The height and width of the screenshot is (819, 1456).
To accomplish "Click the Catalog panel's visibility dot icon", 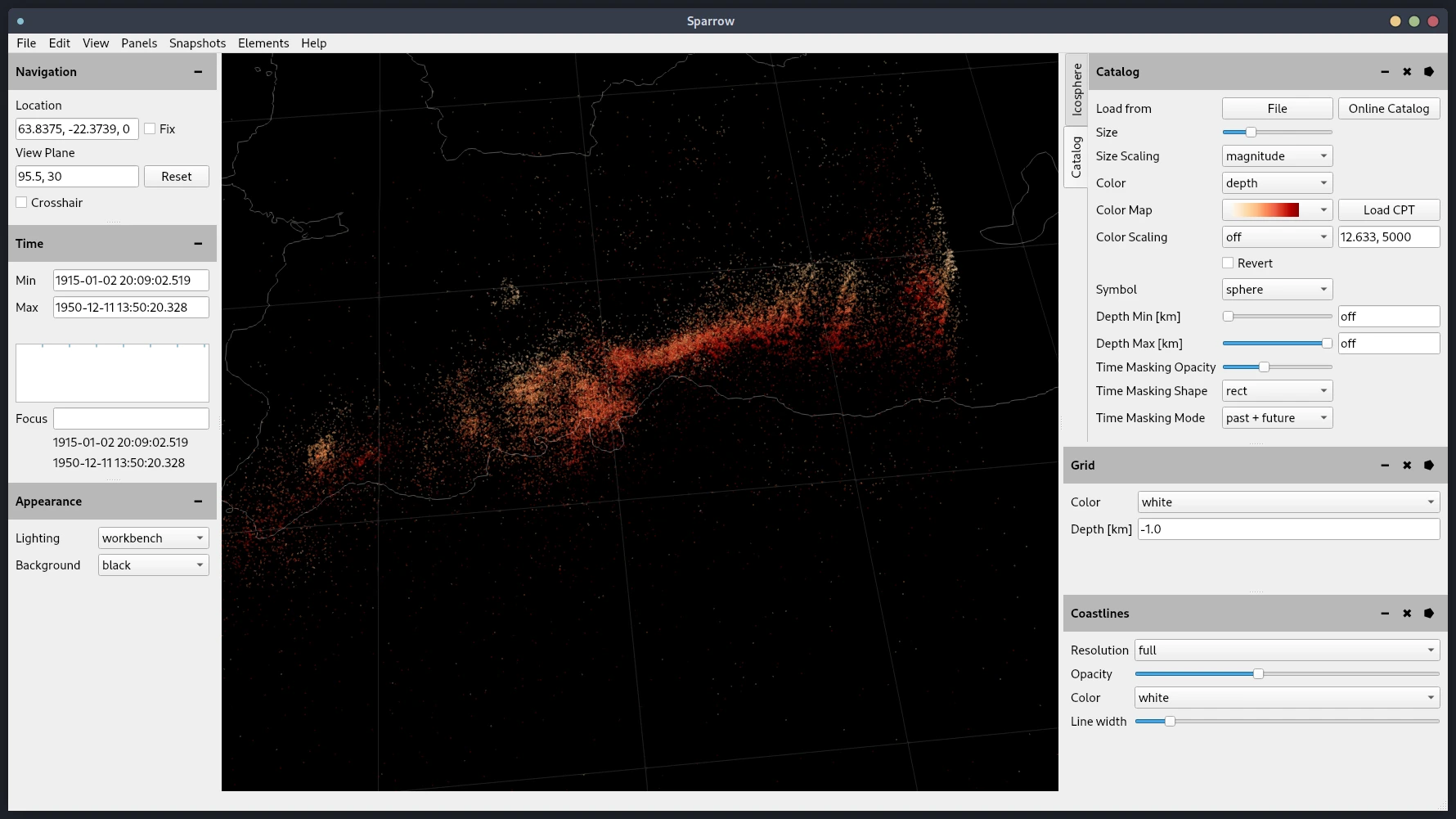I will click(1429, 72).
